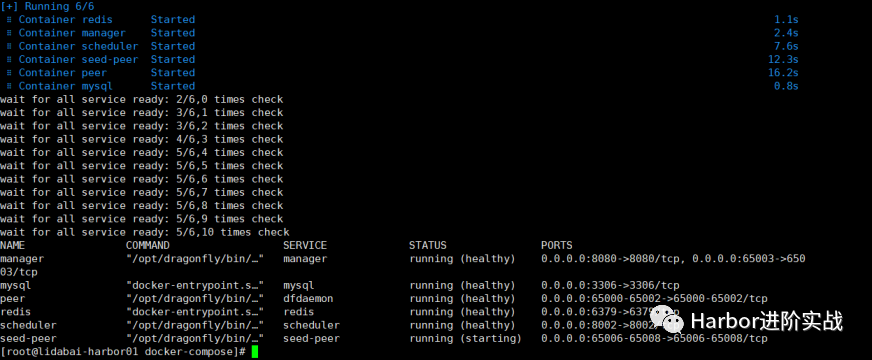The image size is (872, 360).
Task: Click the COMMAND column header
Action: [148, 245]
